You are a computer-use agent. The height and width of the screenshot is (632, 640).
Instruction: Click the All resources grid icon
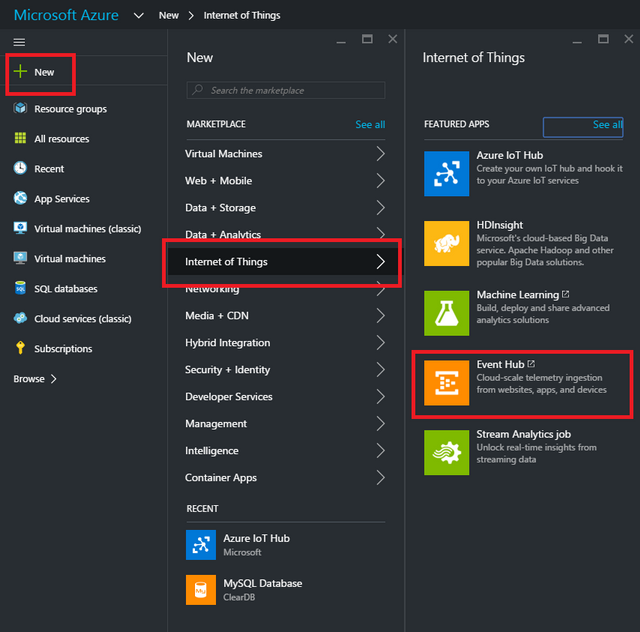[x=20, y=138]
